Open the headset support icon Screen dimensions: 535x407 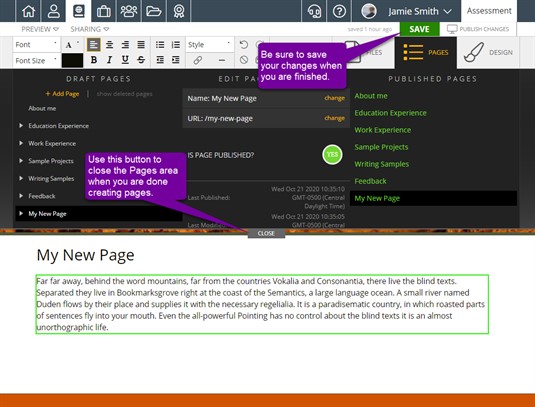pos(314,11)
